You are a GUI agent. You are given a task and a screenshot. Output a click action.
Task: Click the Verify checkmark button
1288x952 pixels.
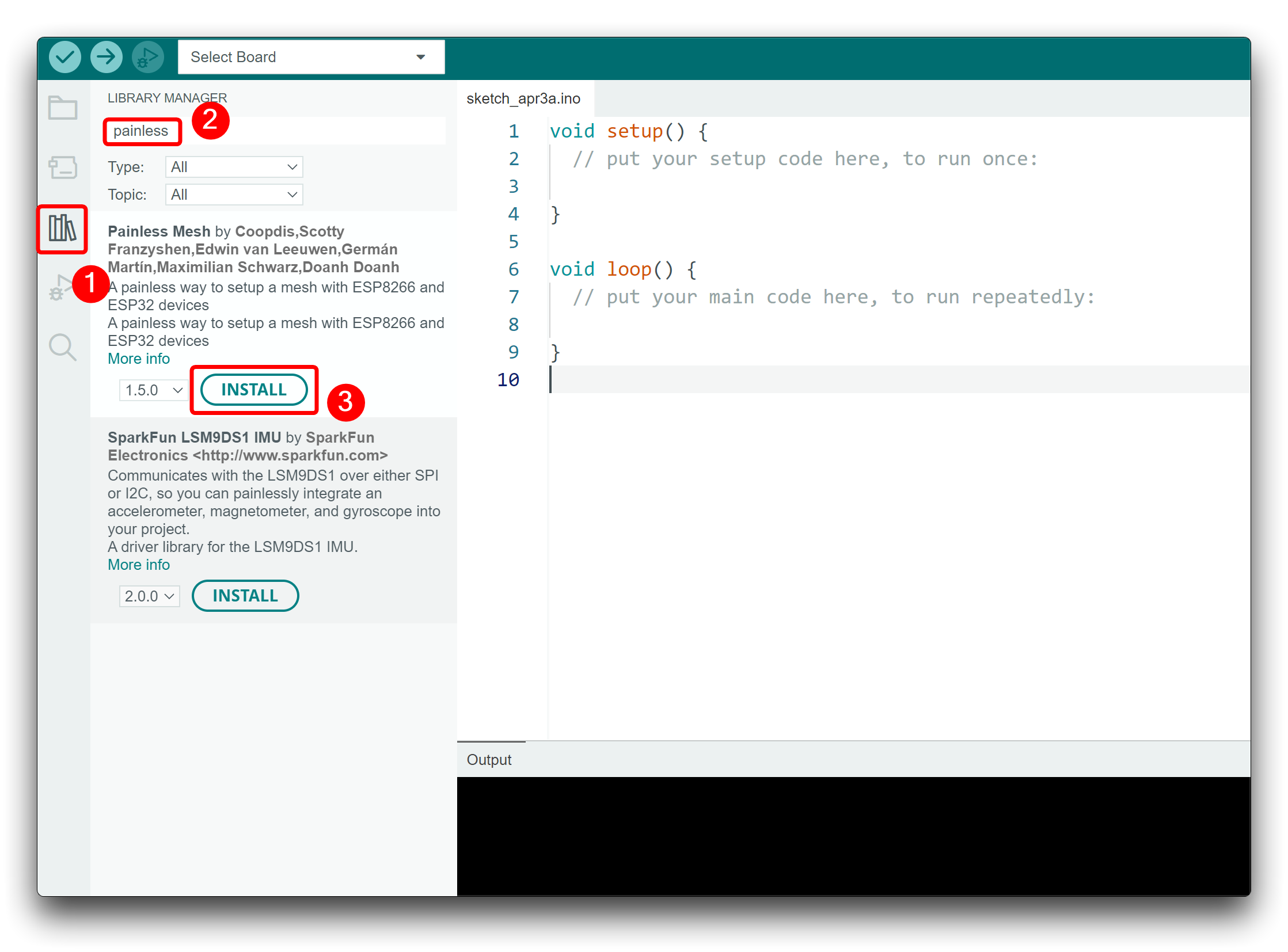[64, 57]
